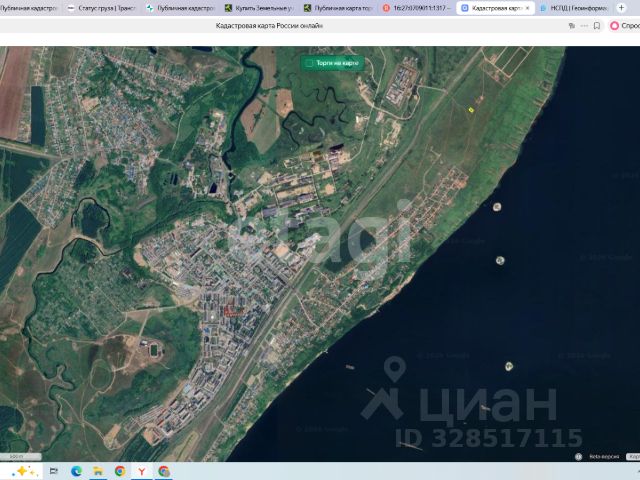Switch to the "16:27:070901:1317" tab
Viewport: 640px width, 480px height.
pyautogui.click(x=417, y=8)
